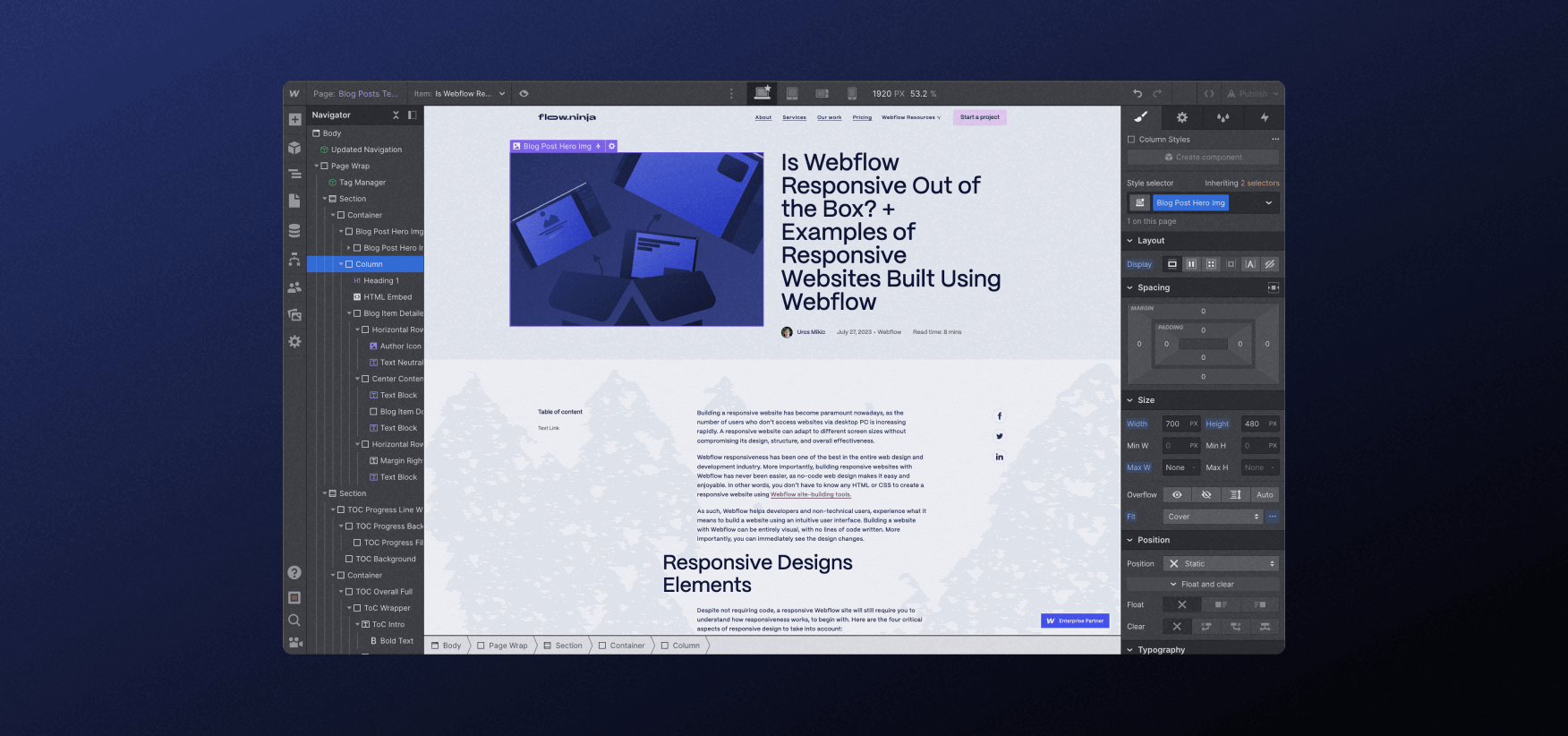
Task: Set overflow to visible
Action: (x=1177, y=494)
